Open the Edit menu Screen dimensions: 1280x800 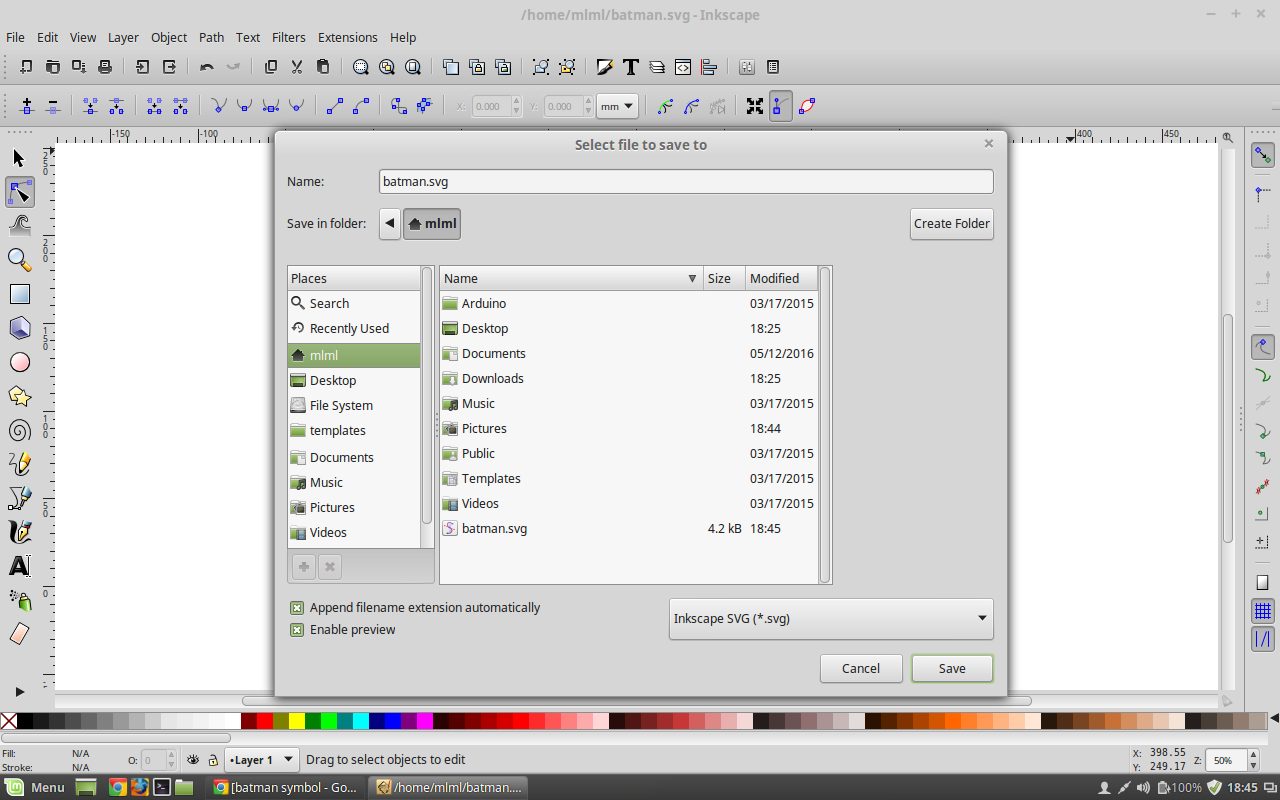tap(47, 37)
